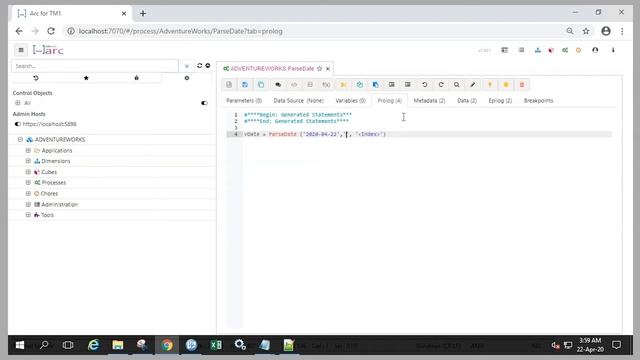Click the dimensions icon in top header
The height and width of the screenshot is (360, 640).
538,50
